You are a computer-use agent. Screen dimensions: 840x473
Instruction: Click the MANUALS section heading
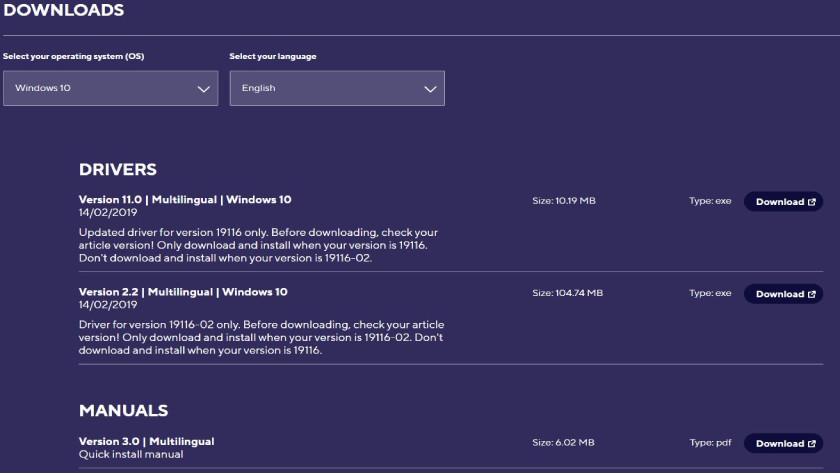(123, 410)
